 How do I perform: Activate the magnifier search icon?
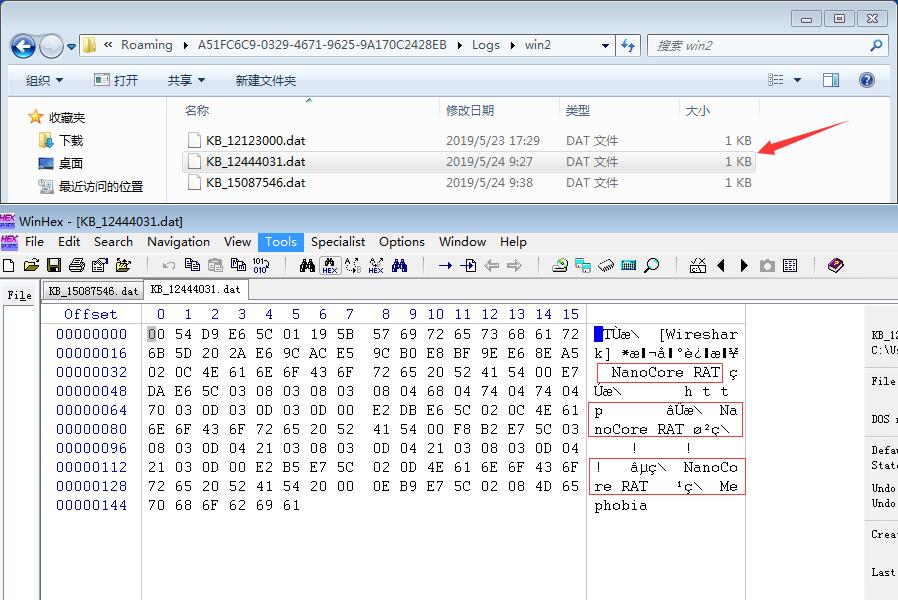tap(652, 265)
